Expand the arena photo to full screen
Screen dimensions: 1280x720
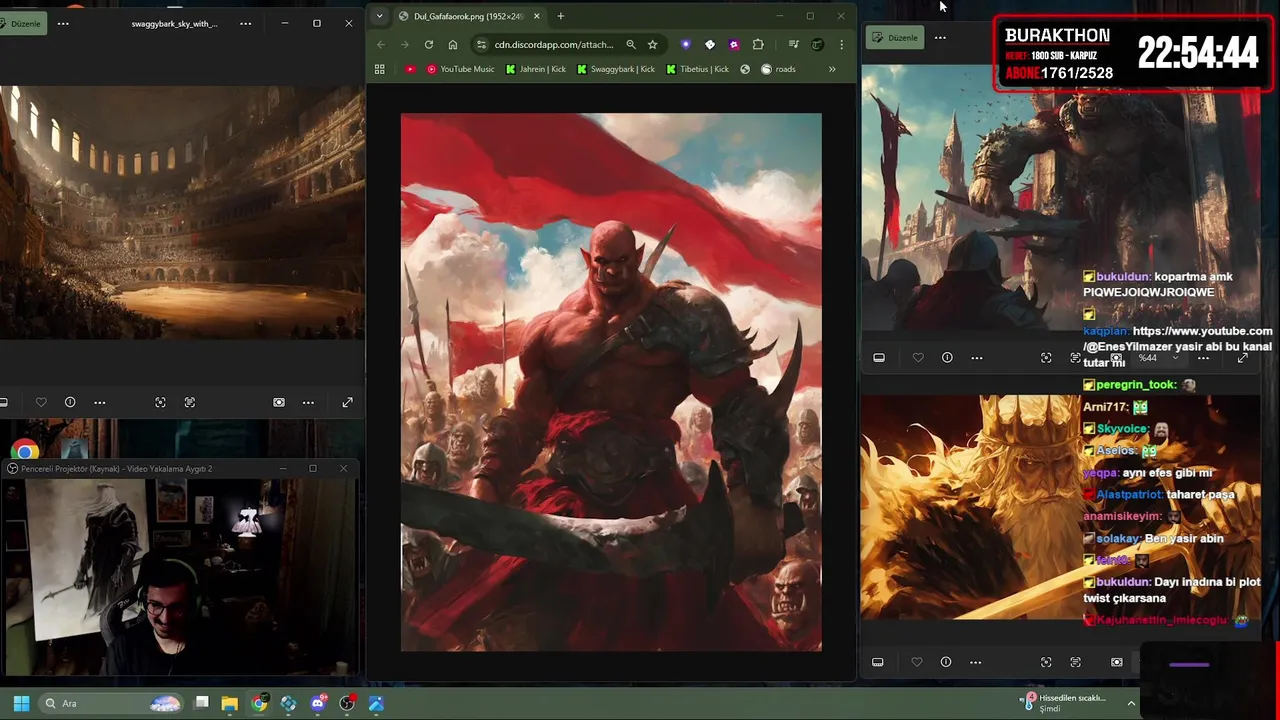(347, 402)
